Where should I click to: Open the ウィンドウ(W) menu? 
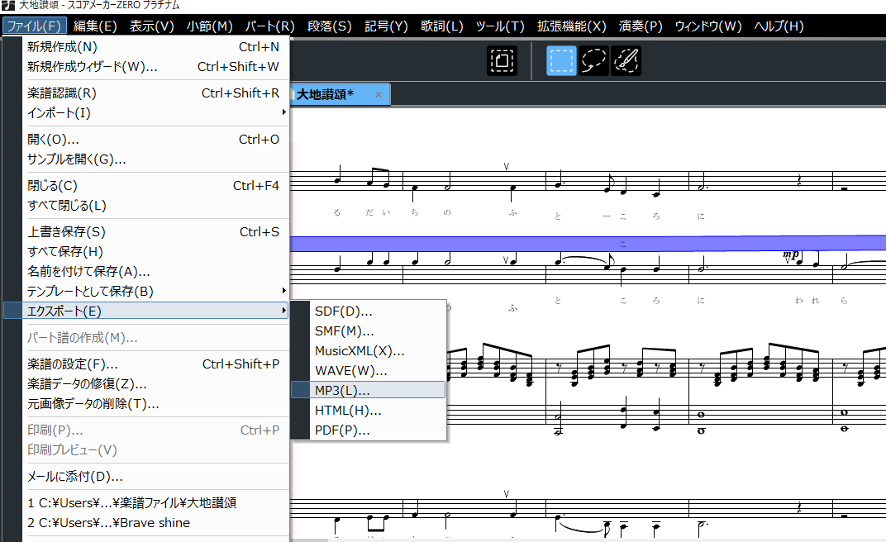tap(708, 26)
